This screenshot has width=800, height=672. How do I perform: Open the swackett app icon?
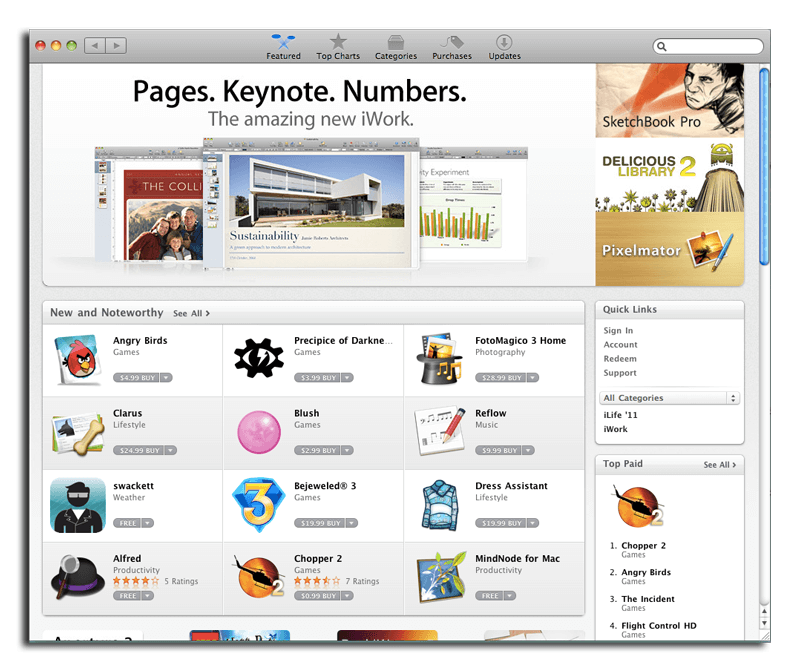(x=78, y=505)
